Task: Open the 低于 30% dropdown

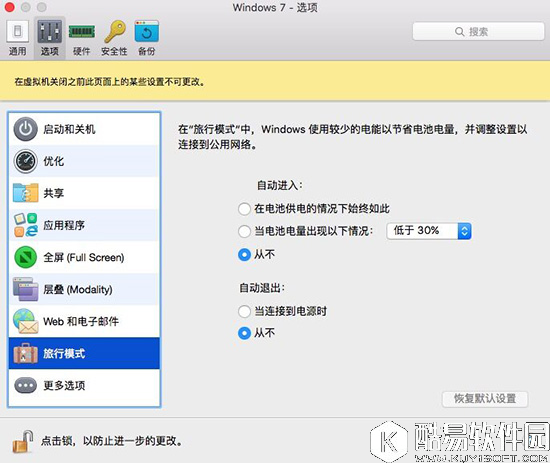Action: [x=429, y=231]
